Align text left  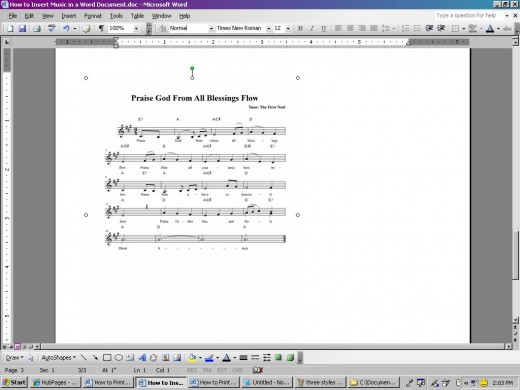[338, 28]
